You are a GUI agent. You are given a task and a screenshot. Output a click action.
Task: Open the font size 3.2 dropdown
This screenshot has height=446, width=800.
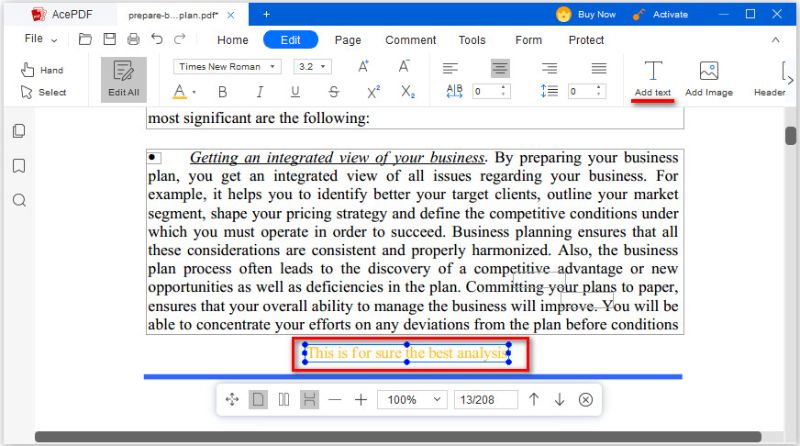coord(312,67)
